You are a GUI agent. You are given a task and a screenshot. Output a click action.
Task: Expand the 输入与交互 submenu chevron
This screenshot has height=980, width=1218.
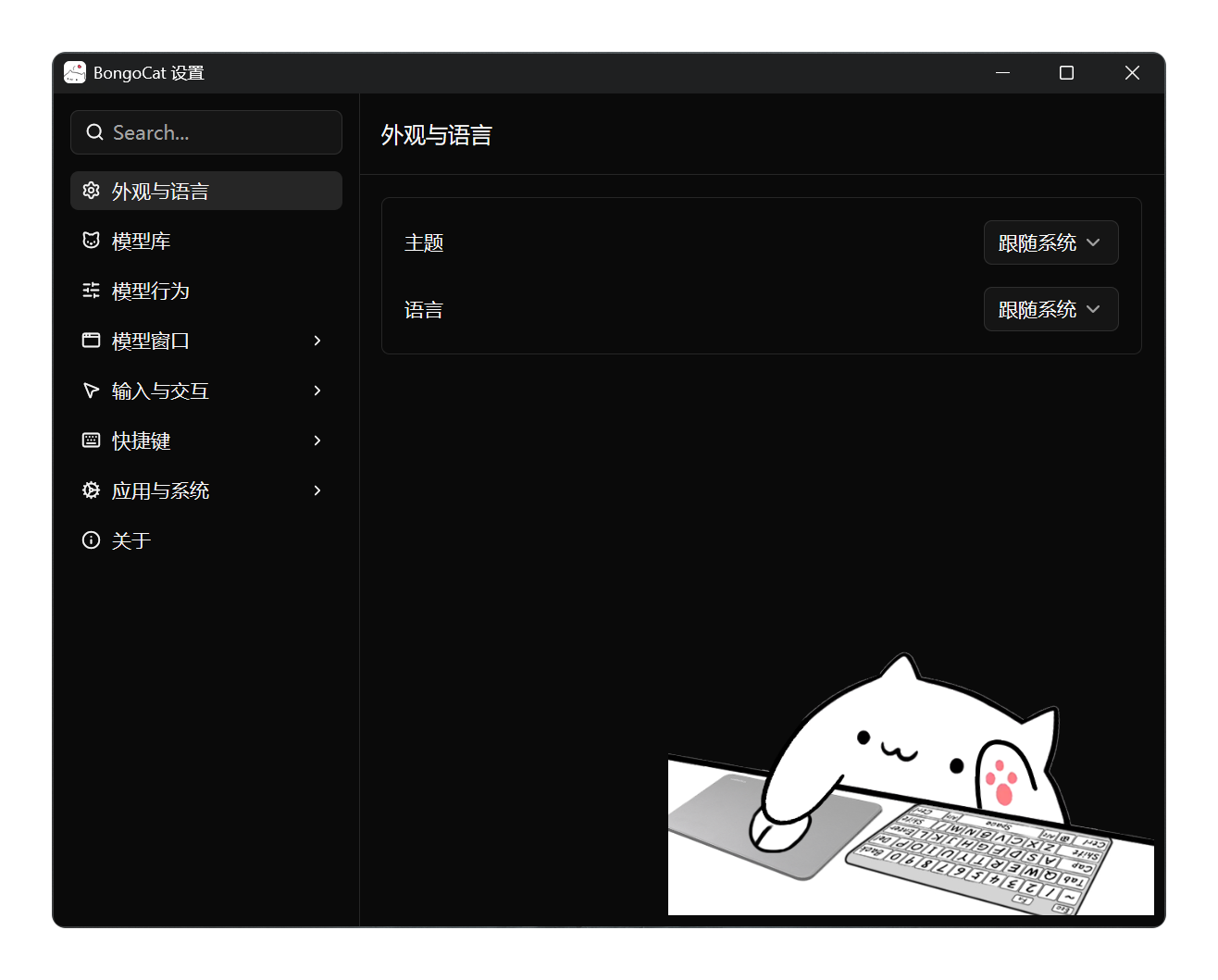pos(317,391)
